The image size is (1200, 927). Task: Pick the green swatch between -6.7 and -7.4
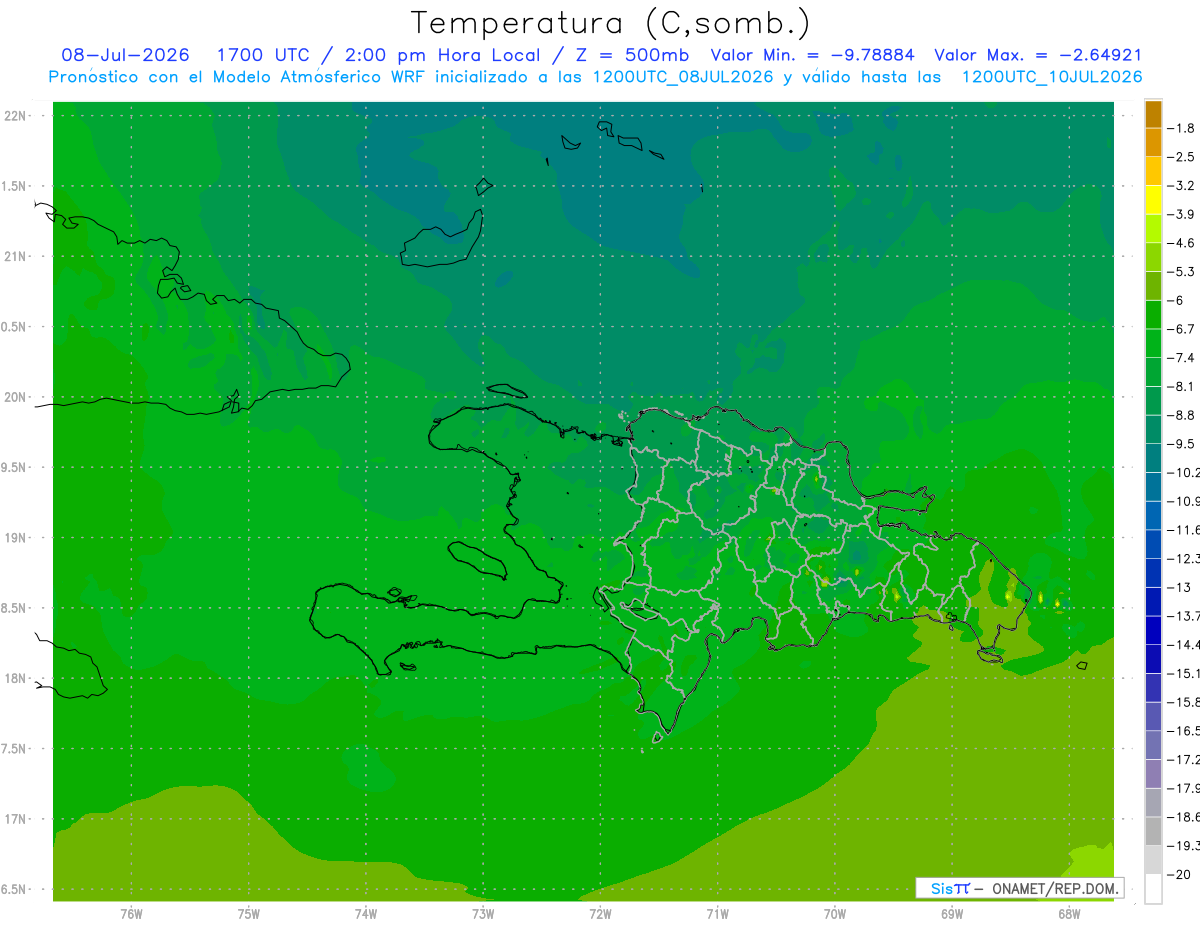[x=1153, y=343]
